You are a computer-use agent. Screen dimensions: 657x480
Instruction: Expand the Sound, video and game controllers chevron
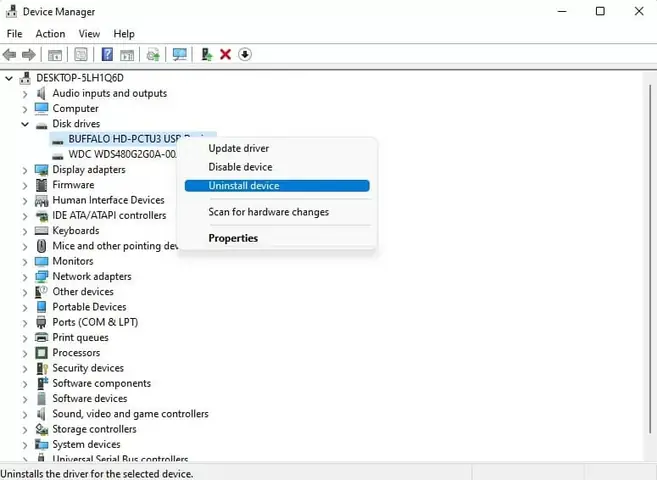click(x=25, y=414)
